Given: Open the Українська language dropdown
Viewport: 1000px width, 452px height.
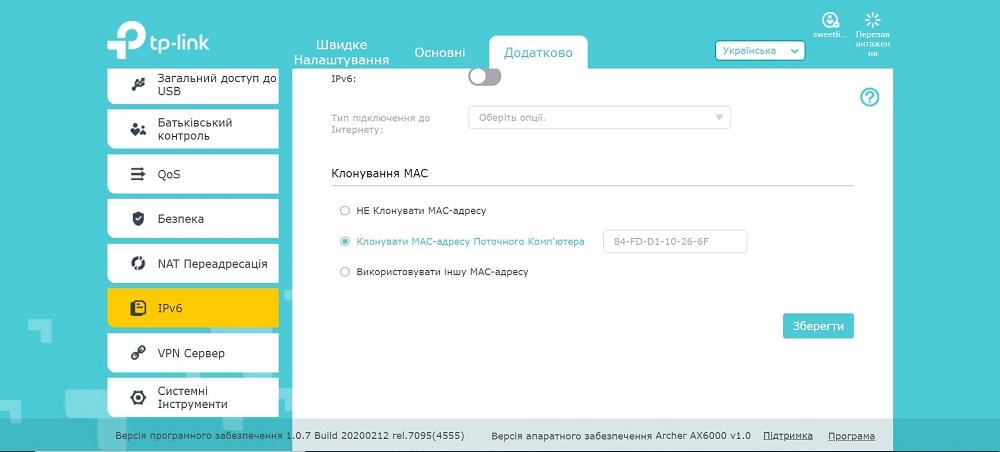Looking at the screenshot, I should 760,51.
